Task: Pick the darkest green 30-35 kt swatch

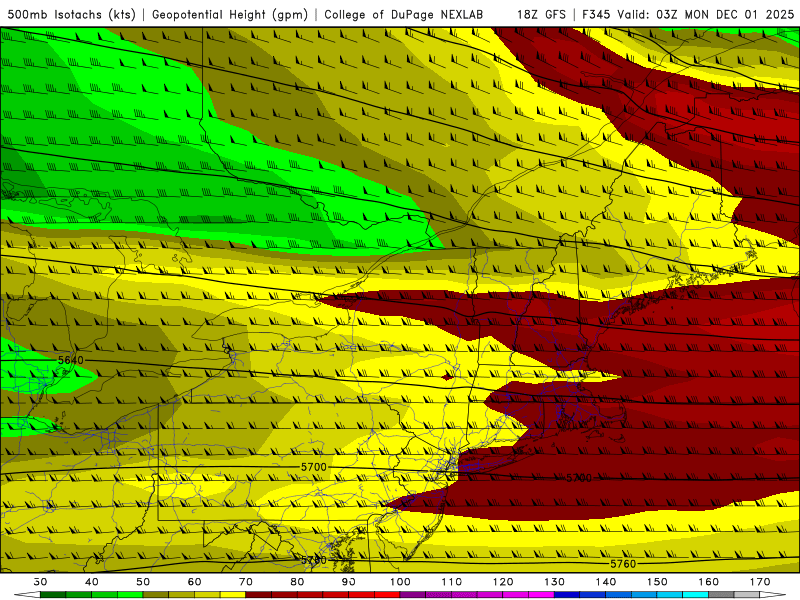Action: pos(53,595)
